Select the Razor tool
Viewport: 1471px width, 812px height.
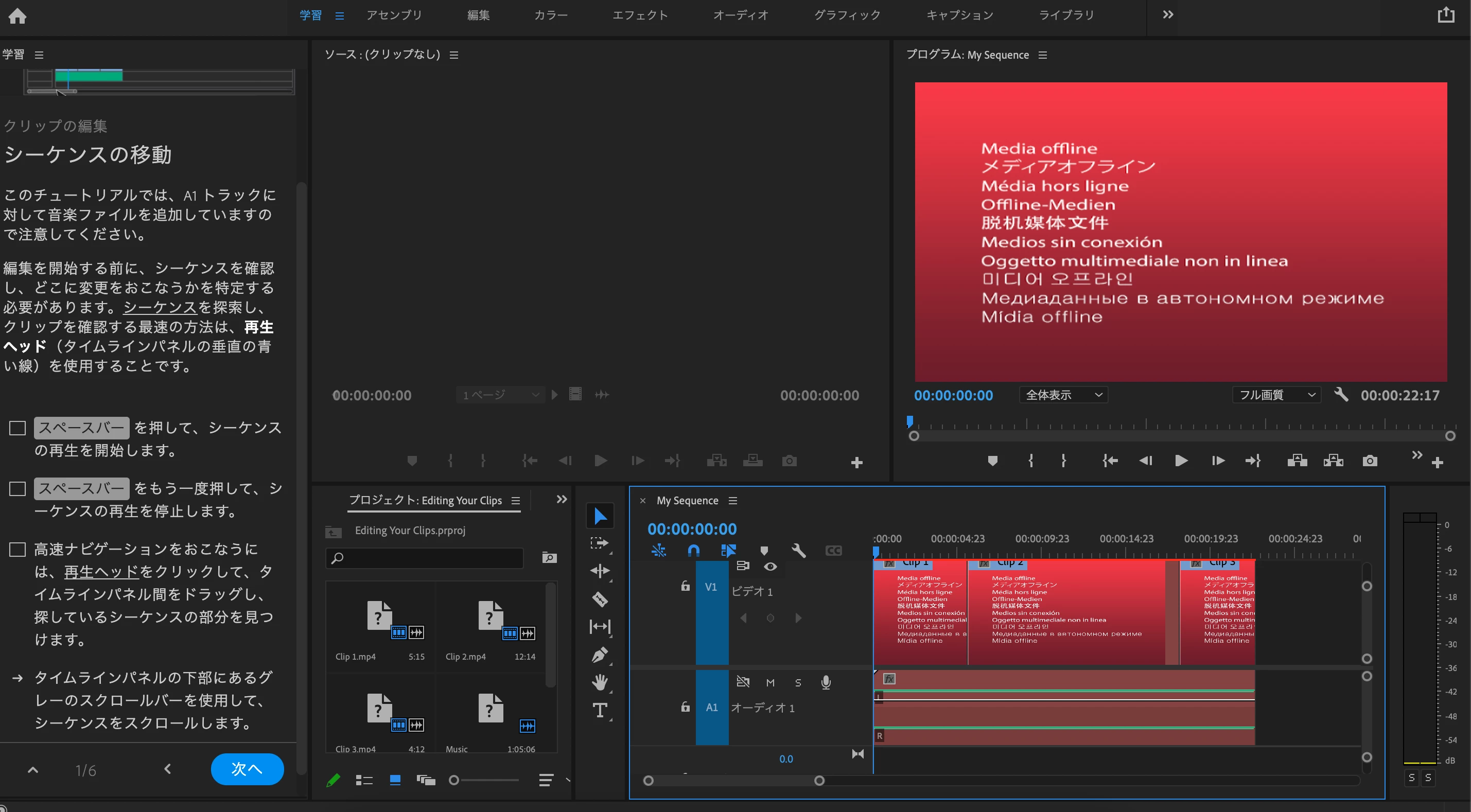pyautogui.click(x=600, y=599)
